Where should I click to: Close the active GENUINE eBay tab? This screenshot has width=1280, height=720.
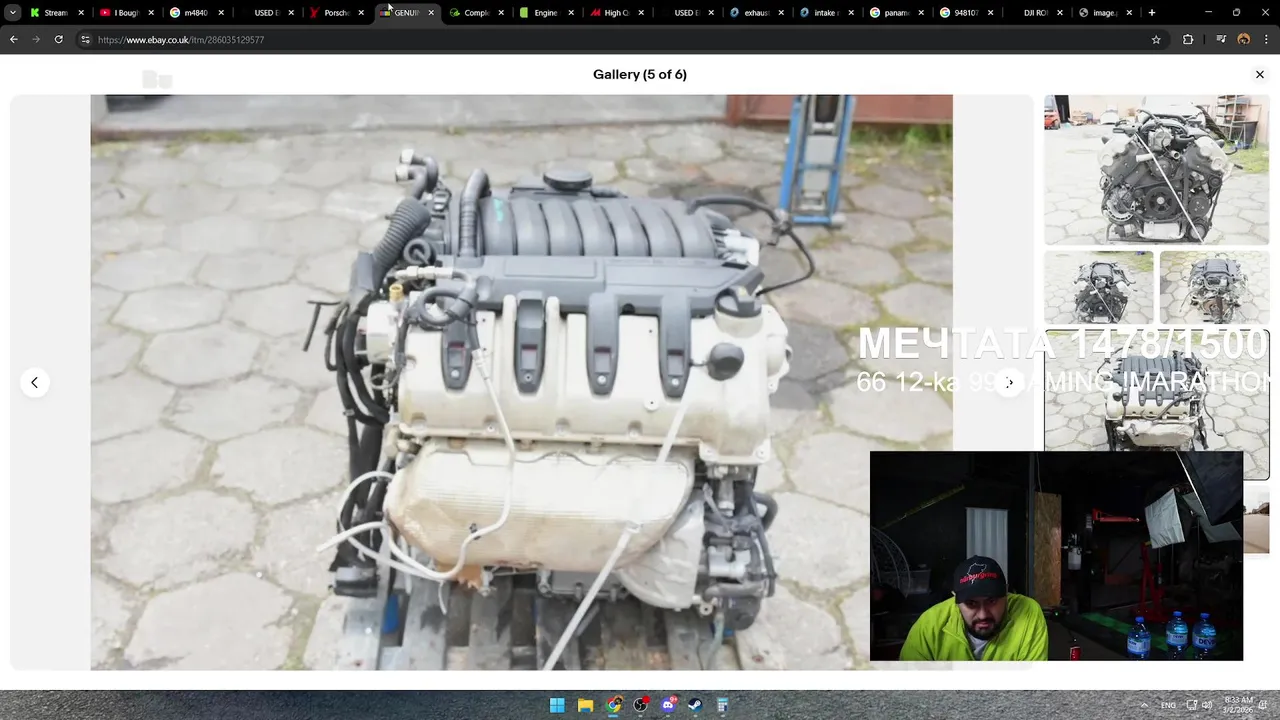click(431, 13)
